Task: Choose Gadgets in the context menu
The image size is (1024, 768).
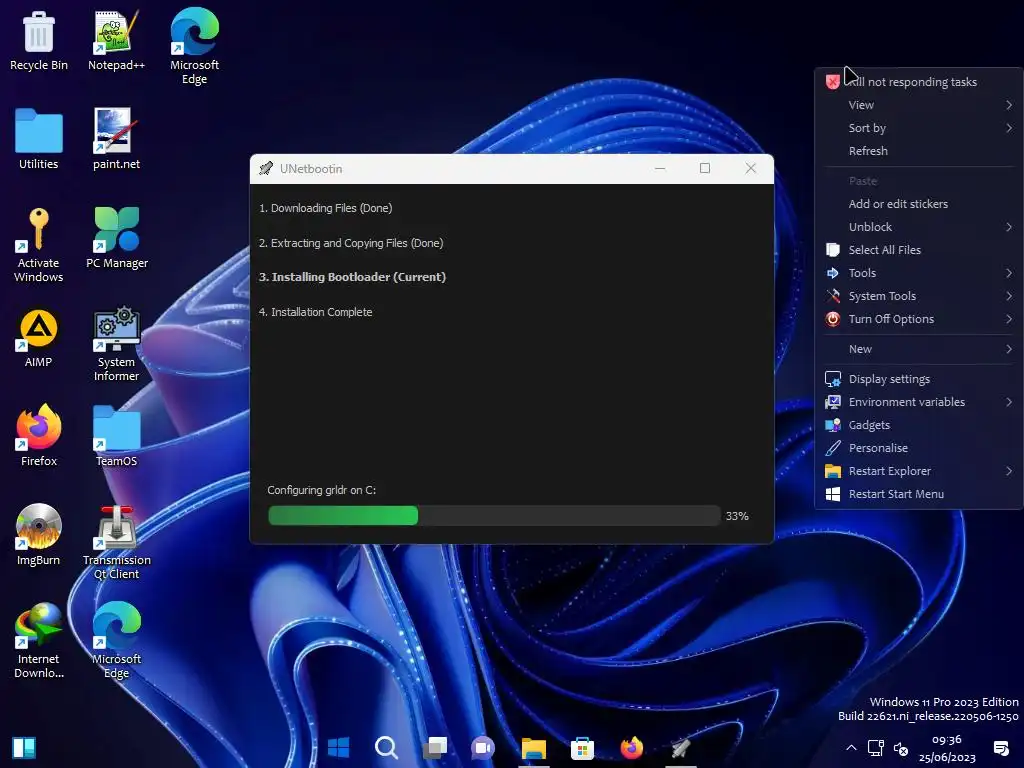Action: tap(920, 425)
